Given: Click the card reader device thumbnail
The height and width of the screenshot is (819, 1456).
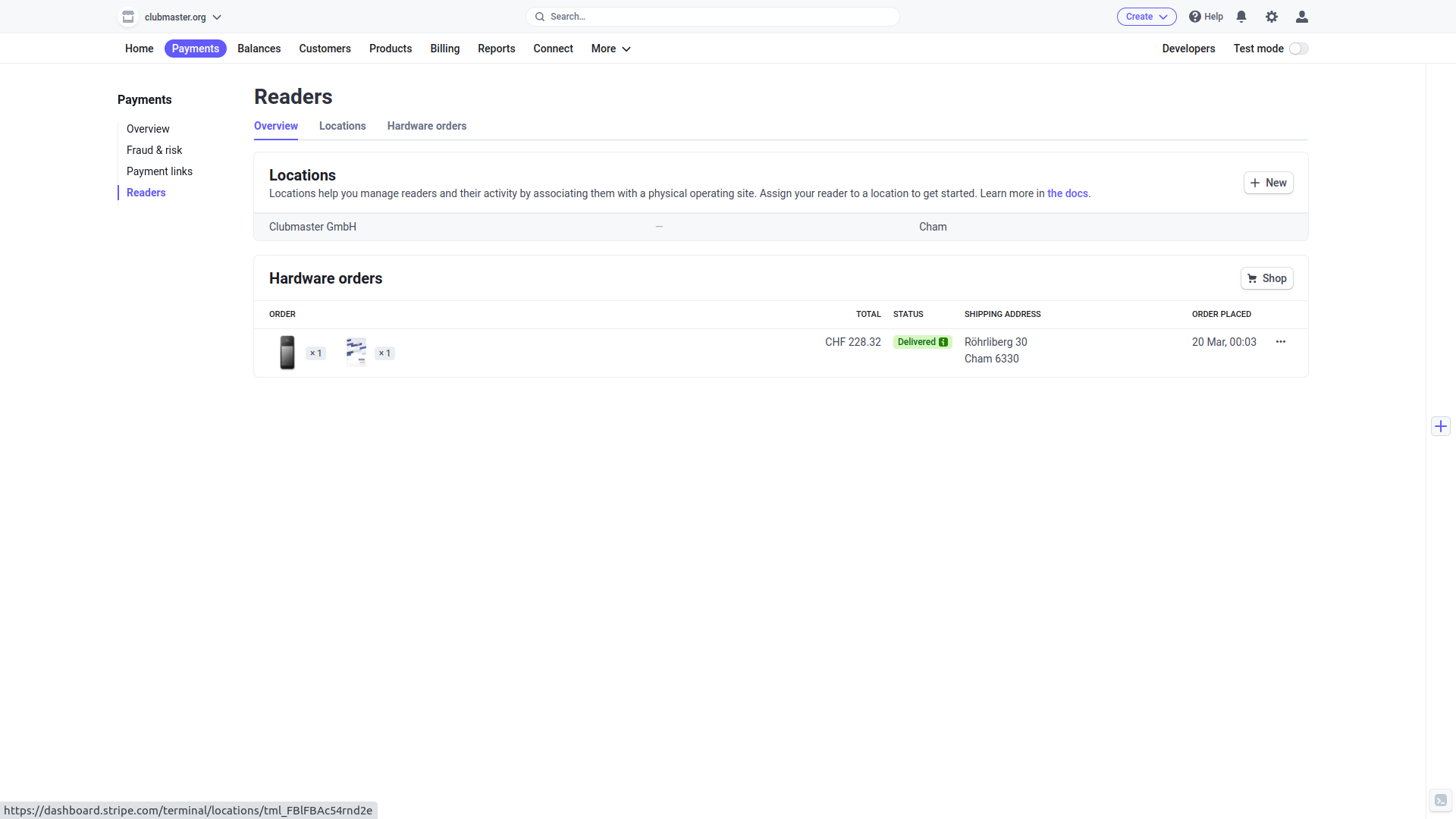Looking at the screenshot, I should (287, 353).
